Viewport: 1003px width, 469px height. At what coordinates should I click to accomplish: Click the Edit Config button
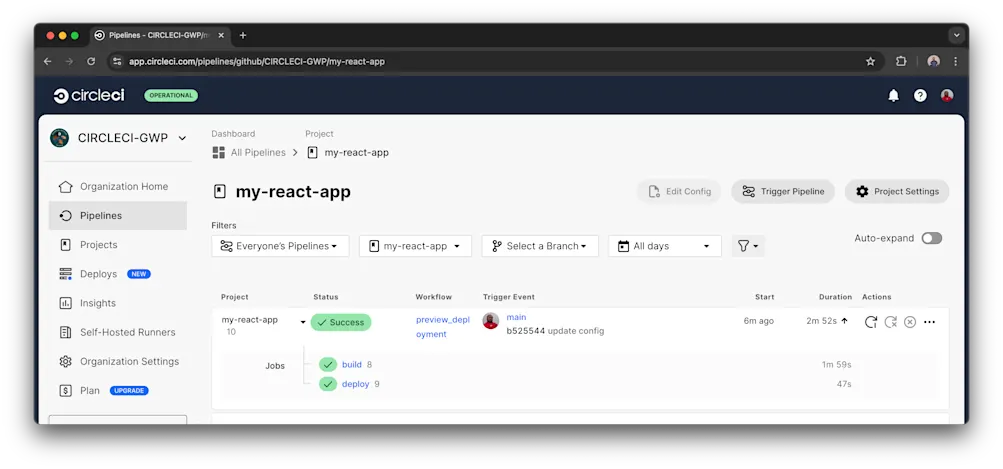click(679, 191)
